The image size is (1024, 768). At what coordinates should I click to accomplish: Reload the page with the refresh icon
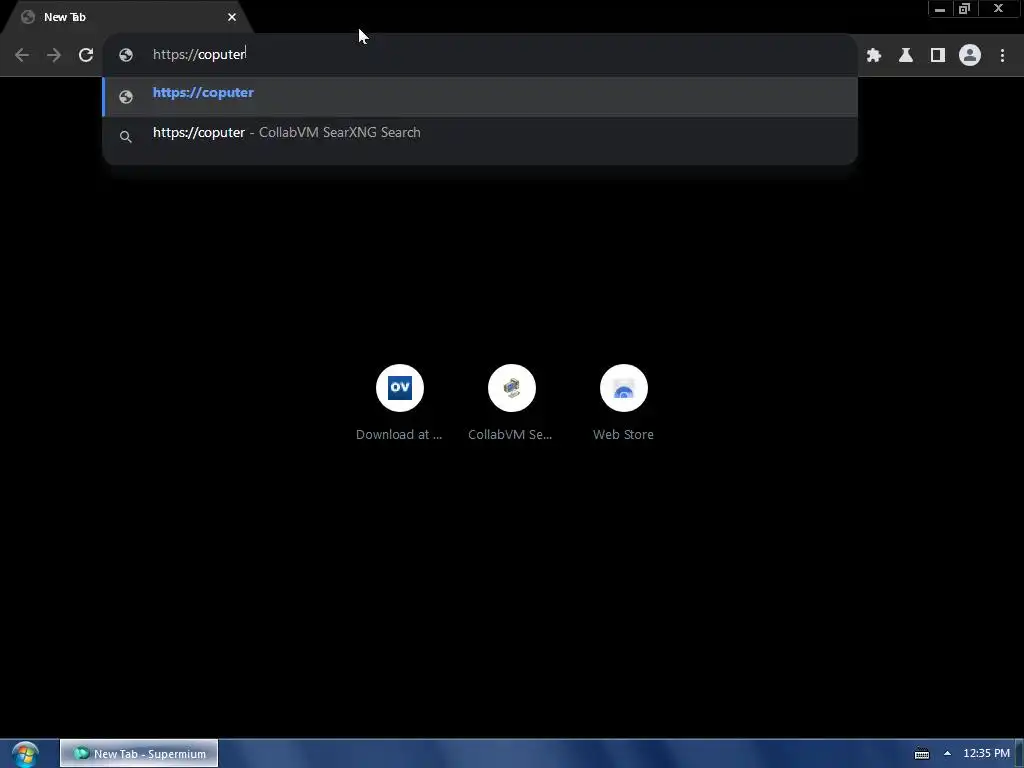(x=86, y=55)
